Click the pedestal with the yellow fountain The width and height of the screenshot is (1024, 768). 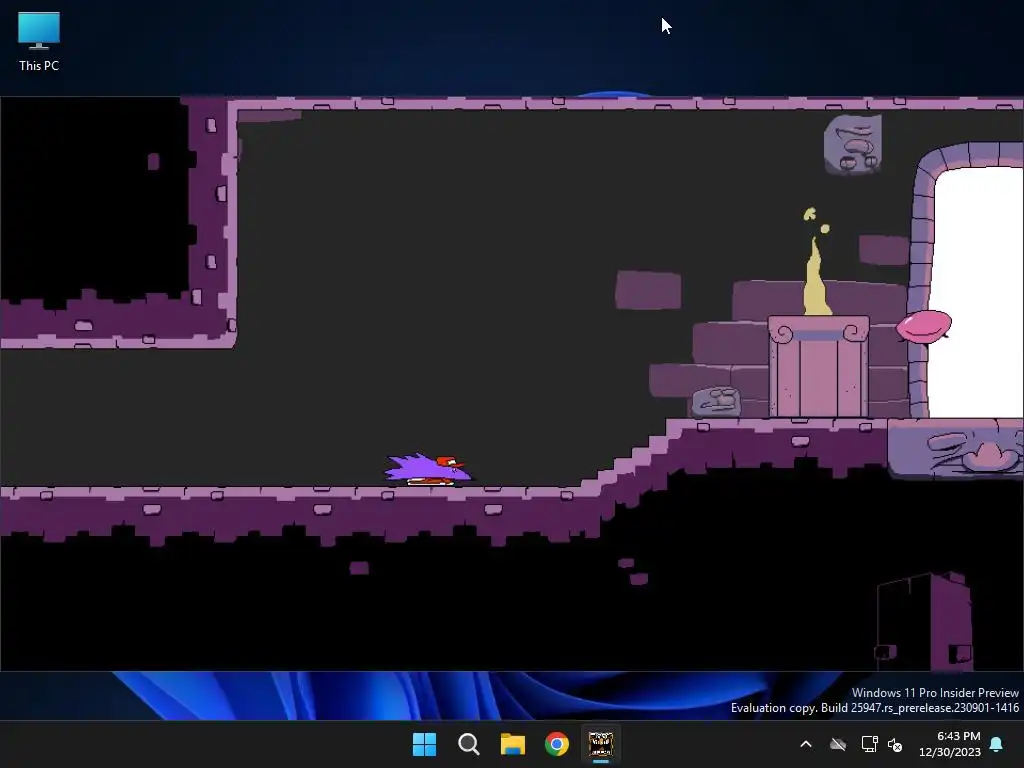[x=818, y=366]
